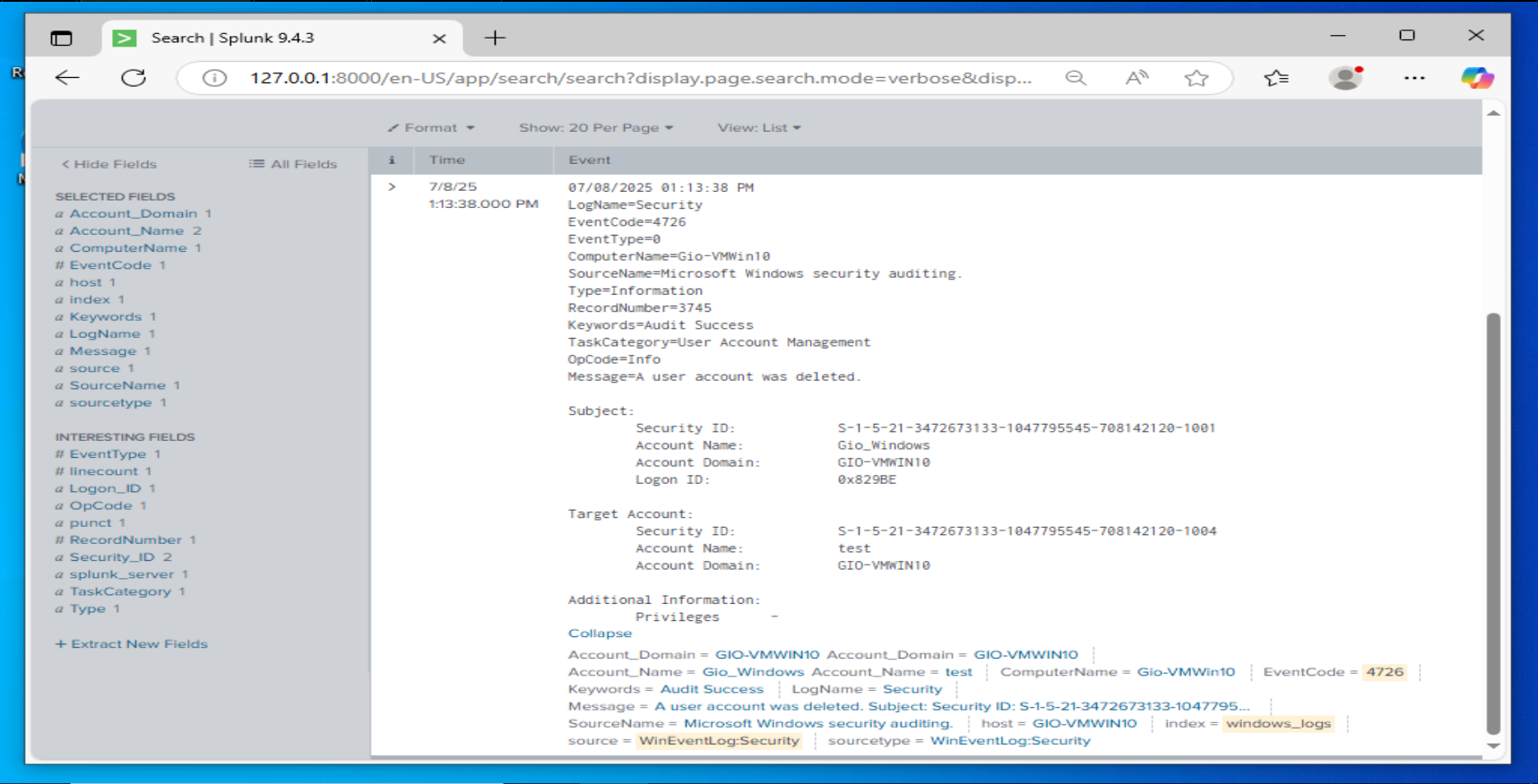Click the Audit Success keyword value

point(712,689)
